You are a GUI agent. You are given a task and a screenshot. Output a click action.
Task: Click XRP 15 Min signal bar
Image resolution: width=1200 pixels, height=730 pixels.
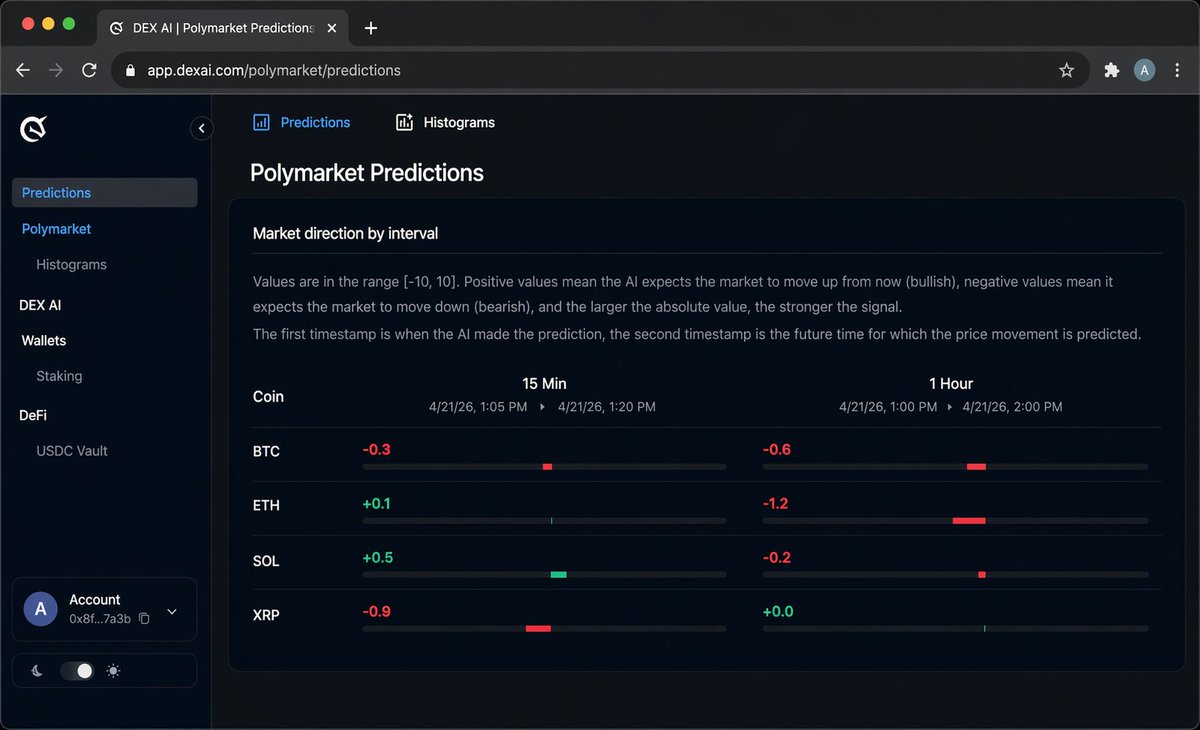(544, 628)
